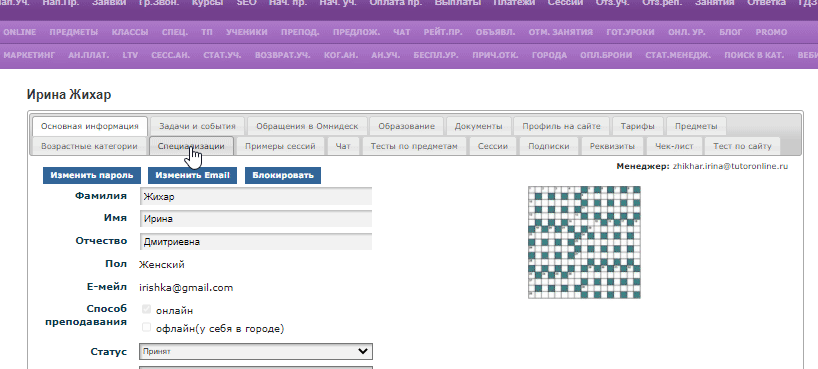Focus the Имя input field
818x369 pixels.
(x=256, y=219)
